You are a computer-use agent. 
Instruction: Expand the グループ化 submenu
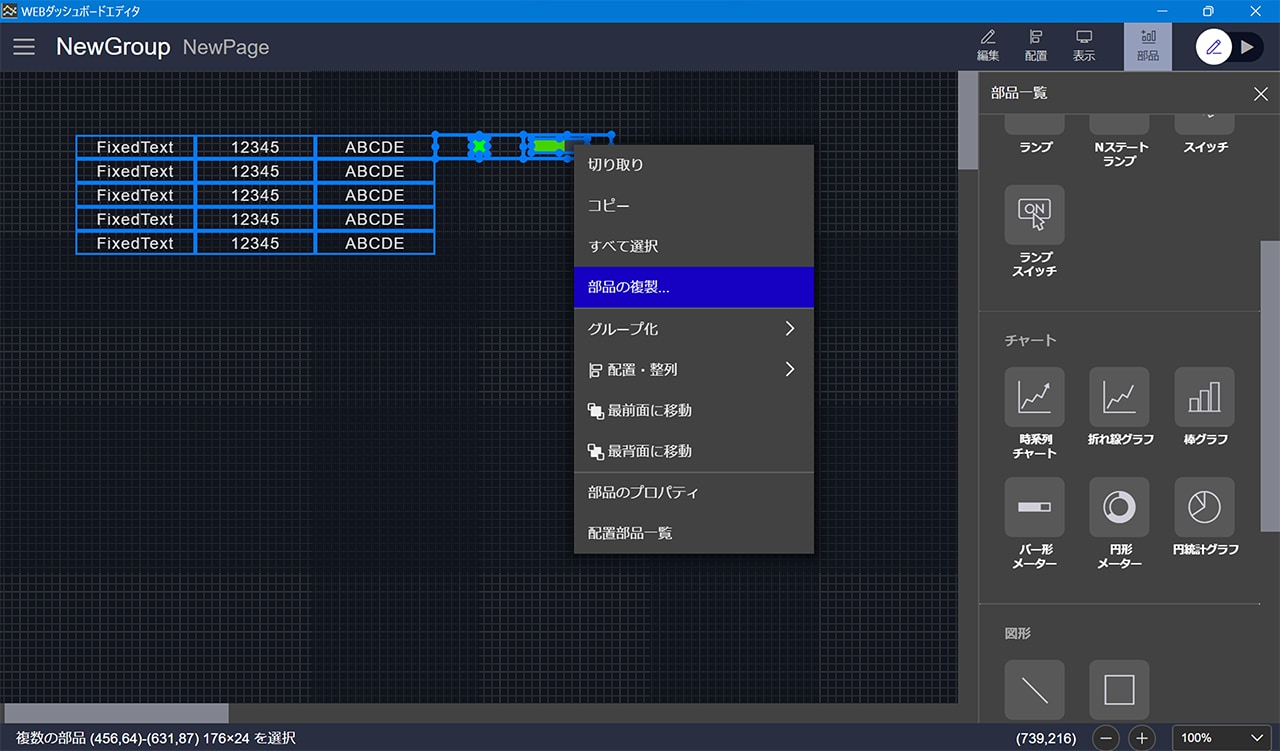[693, 328]
